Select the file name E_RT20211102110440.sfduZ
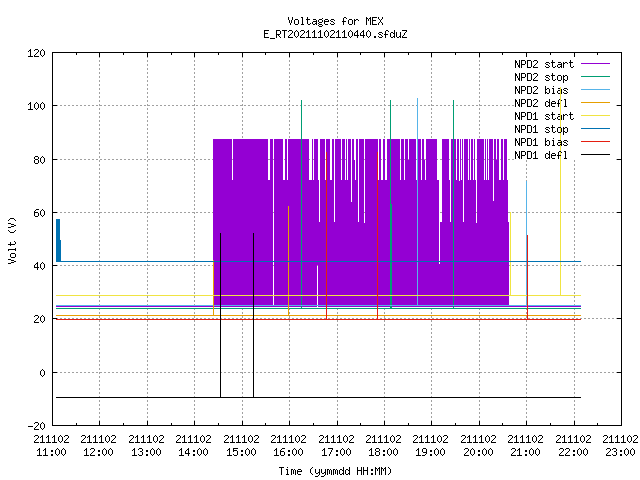Screen dimensions: 640x480 pyautogui.click(x=335, y=34)
